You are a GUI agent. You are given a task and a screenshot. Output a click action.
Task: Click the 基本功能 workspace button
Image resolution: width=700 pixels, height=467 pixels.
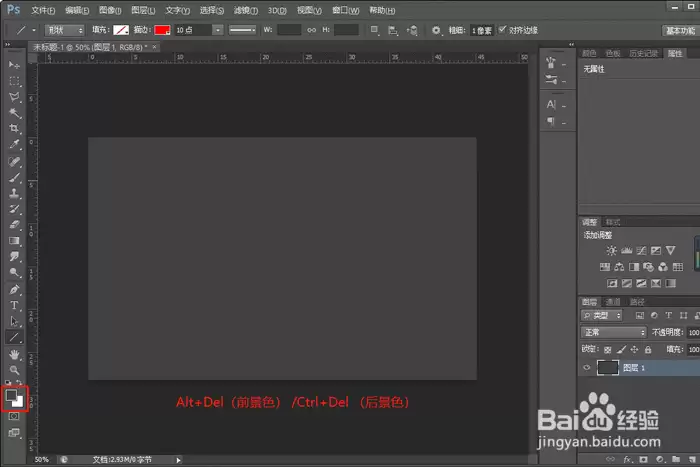680,30
